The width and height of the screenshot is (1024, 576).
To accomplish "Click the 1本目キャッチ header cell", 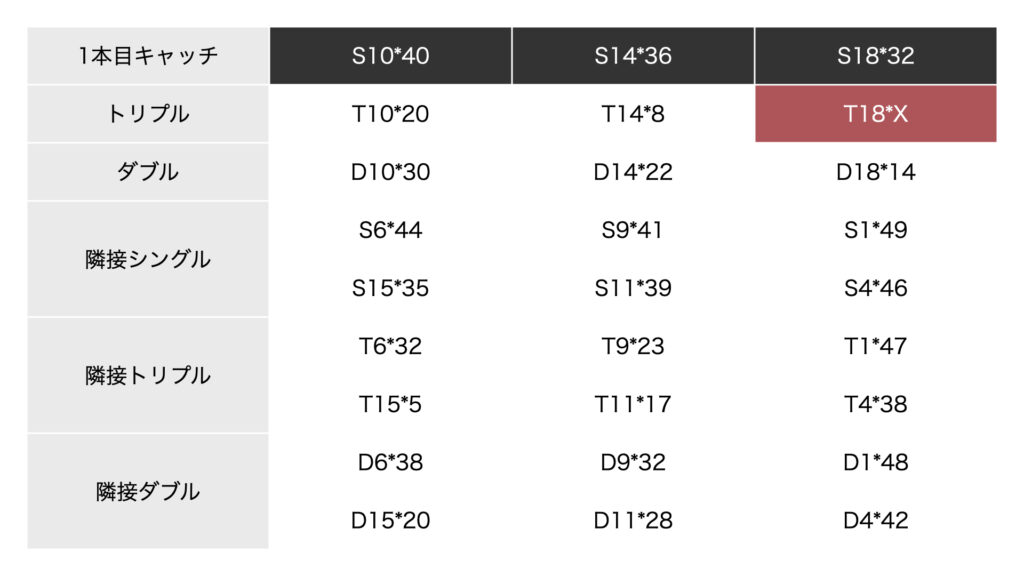I will 148,56.
